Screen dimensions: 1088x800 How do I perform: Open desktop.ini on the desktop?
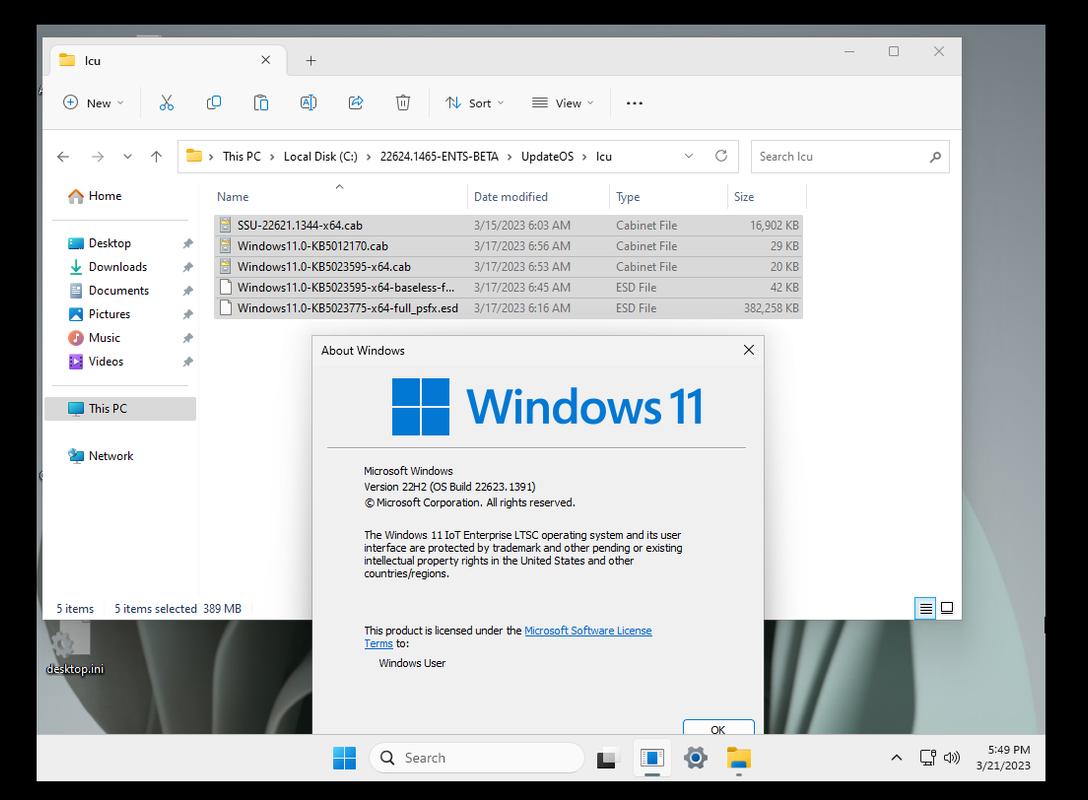click(x=74, y=649)
